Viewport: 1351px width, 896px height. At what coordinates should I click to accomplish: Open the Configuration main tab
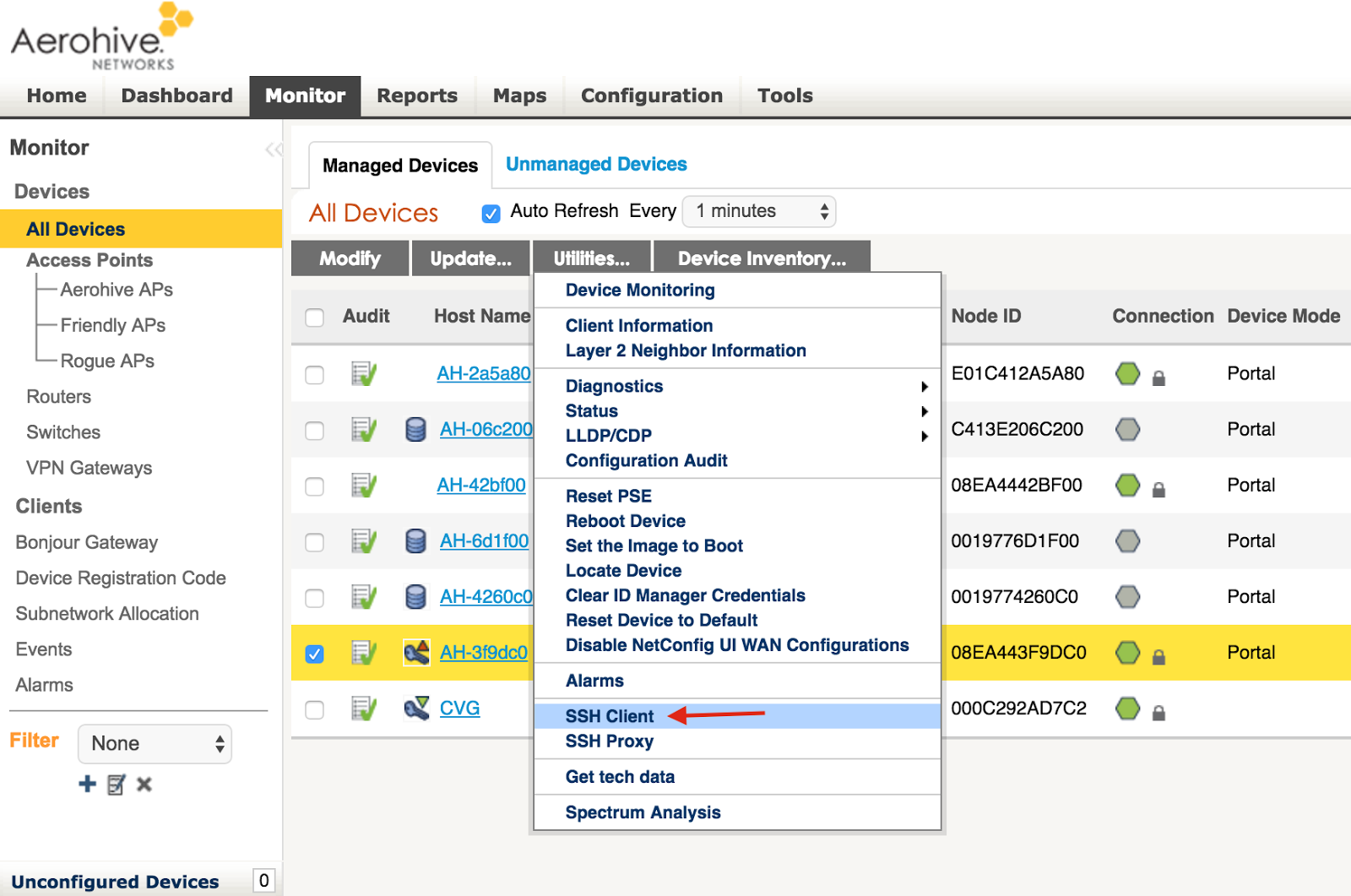pos(652,95)
